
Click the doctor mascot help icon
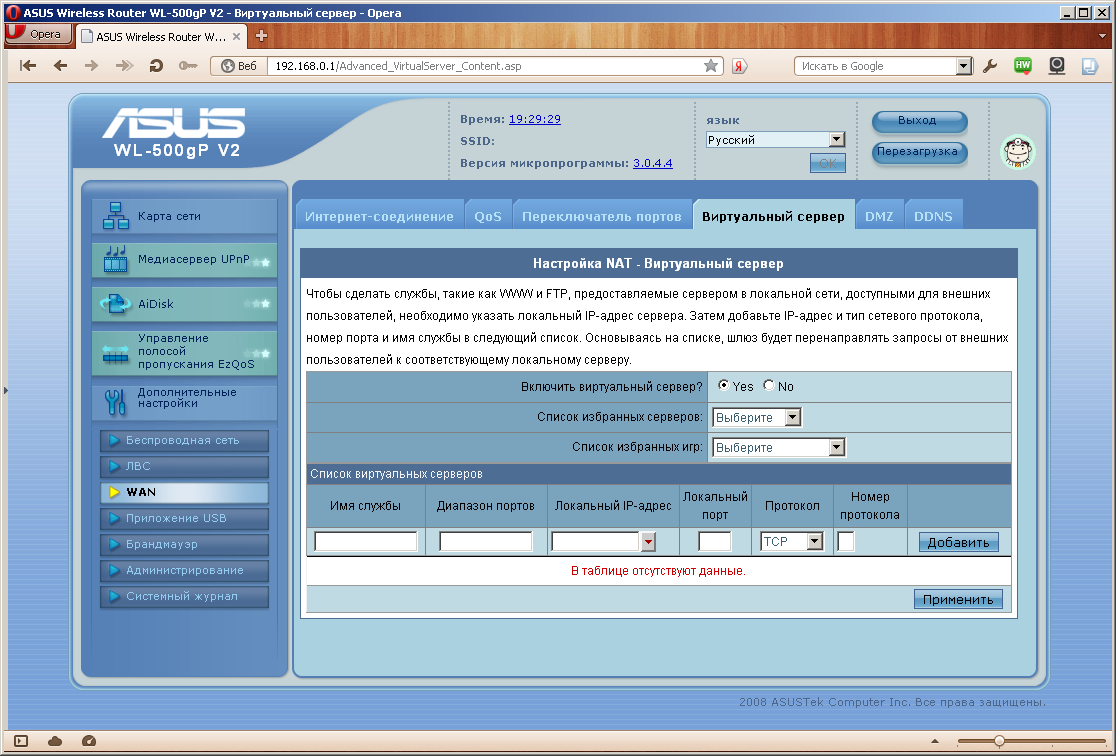click(x=1018, y=152)
